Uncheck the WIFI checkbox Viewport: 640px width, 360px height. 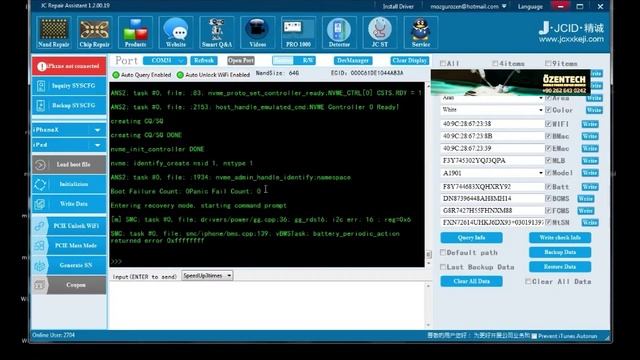(548, 124)
